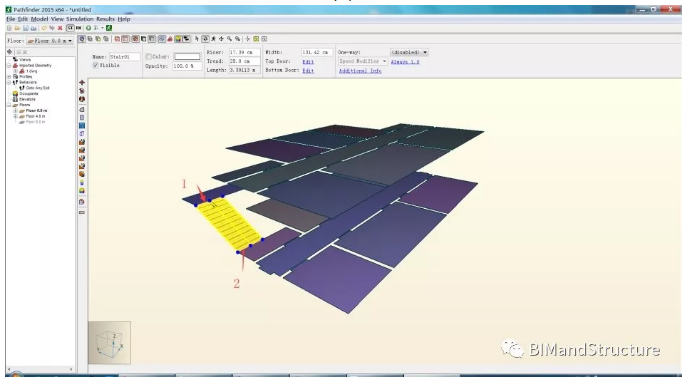Select the Views tree item
687x382 pixels.
[25, 60]
